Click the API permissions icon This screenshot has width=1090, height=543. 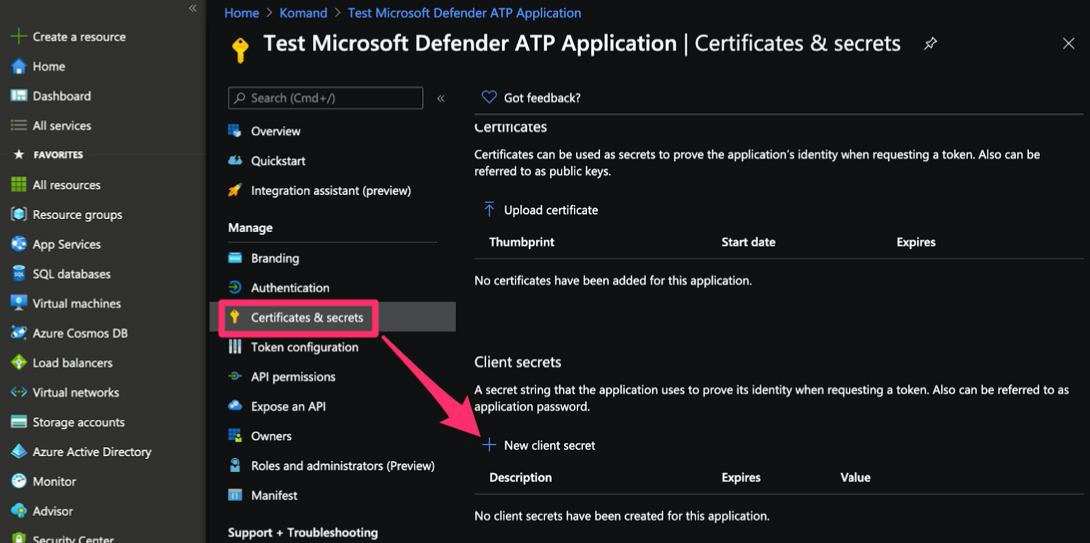click(x=235, y=377)
